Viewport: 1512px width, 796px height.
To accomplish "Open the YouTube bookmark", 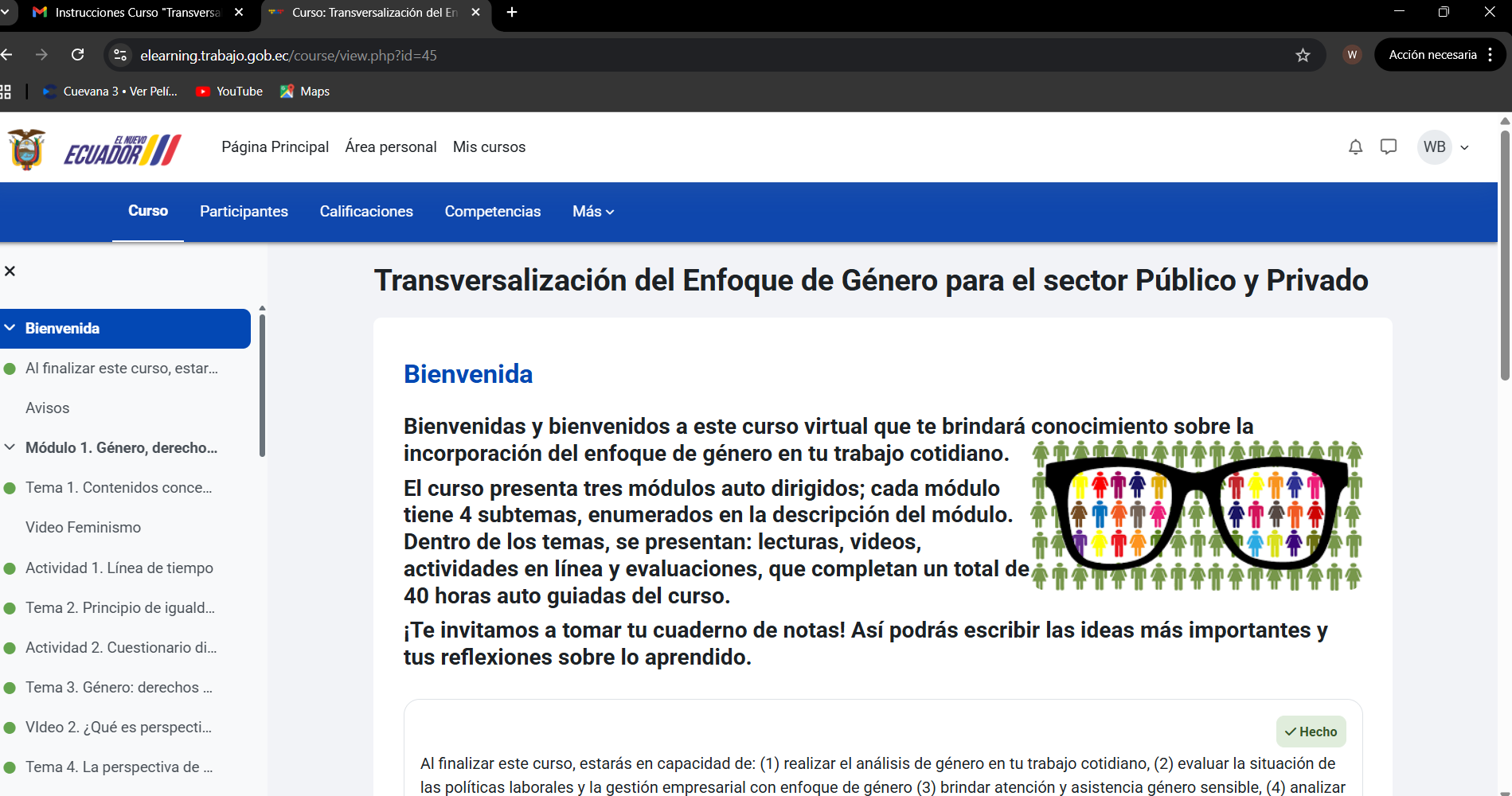I will 229,92.
